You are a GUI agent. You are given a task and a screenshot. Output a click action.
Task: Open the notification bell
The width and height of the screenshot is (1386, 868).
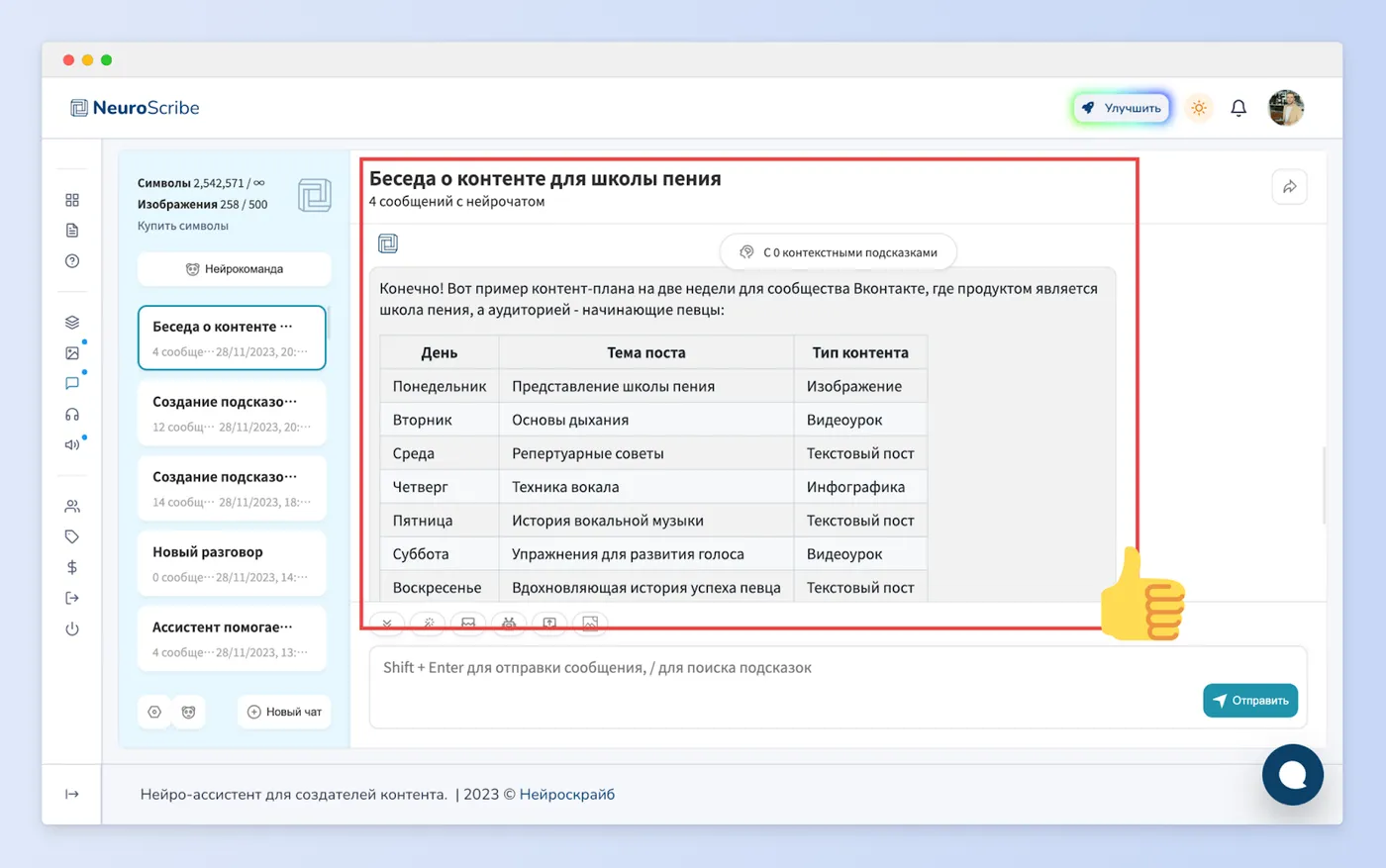1238,108
